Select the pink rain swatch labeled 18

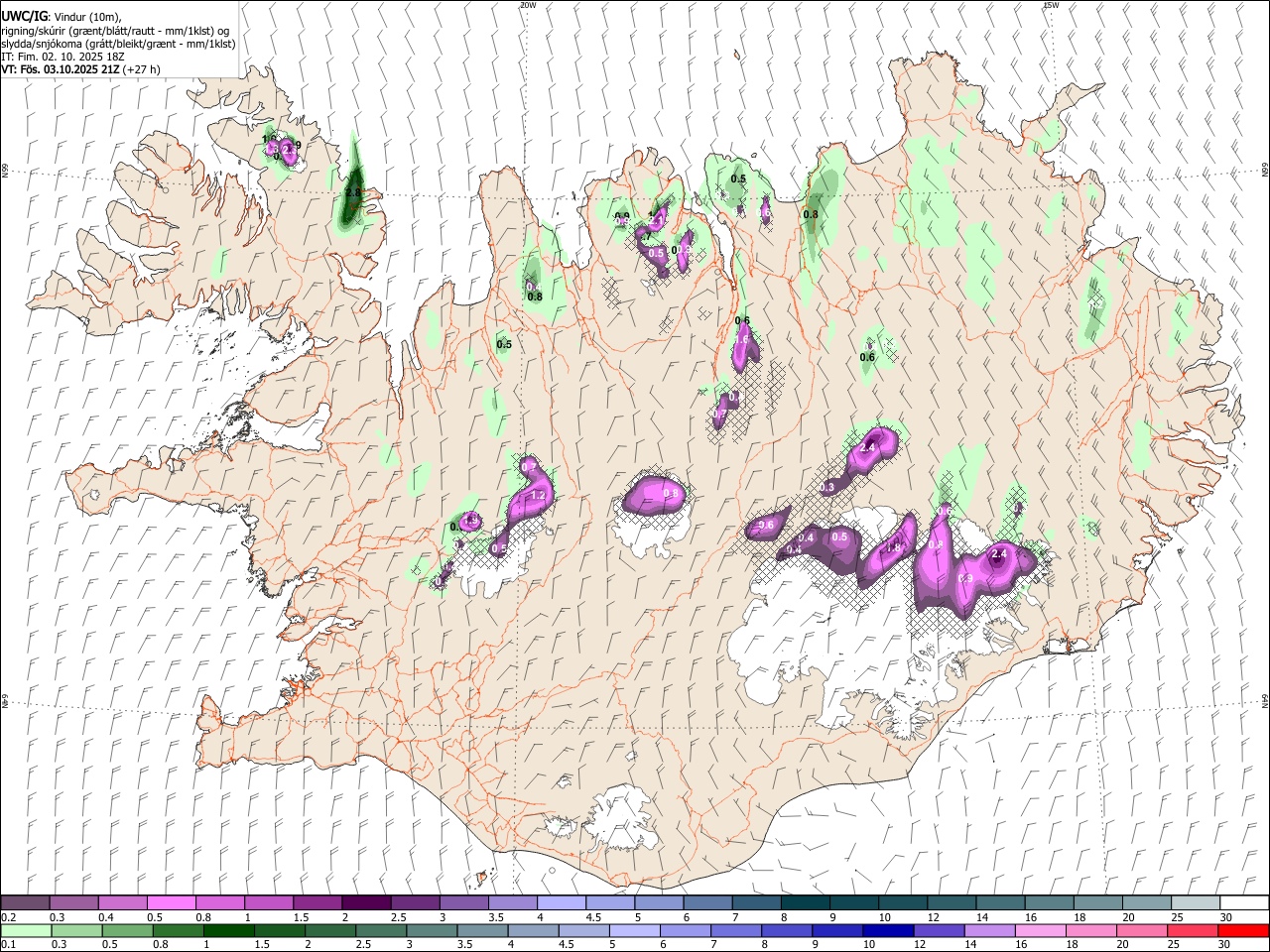[1091, 930]
